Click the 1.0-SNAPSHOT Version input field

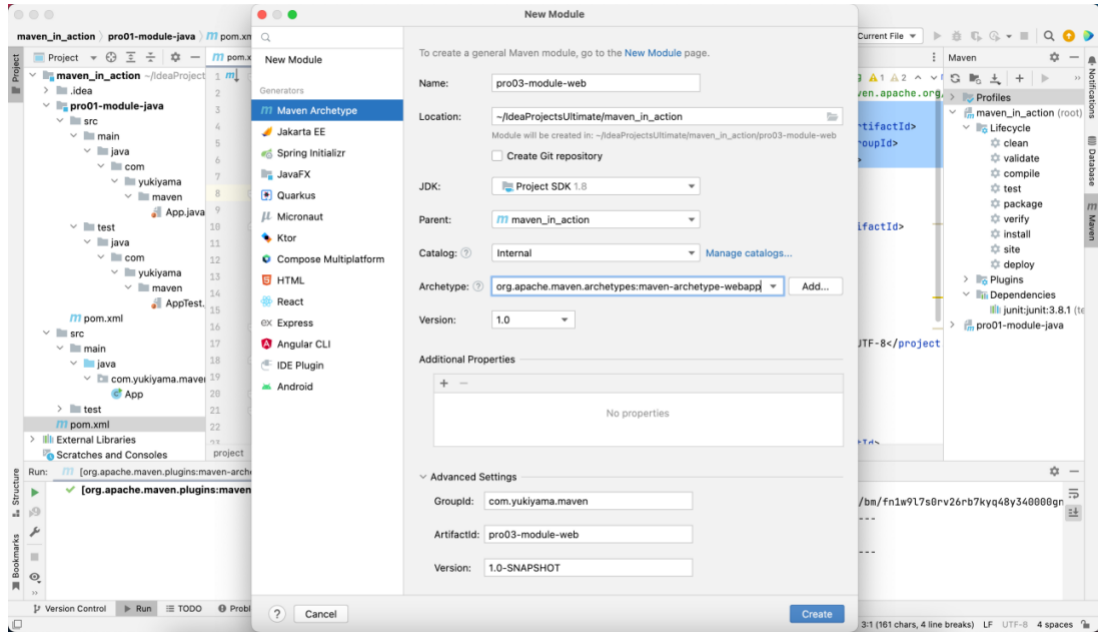588,568
